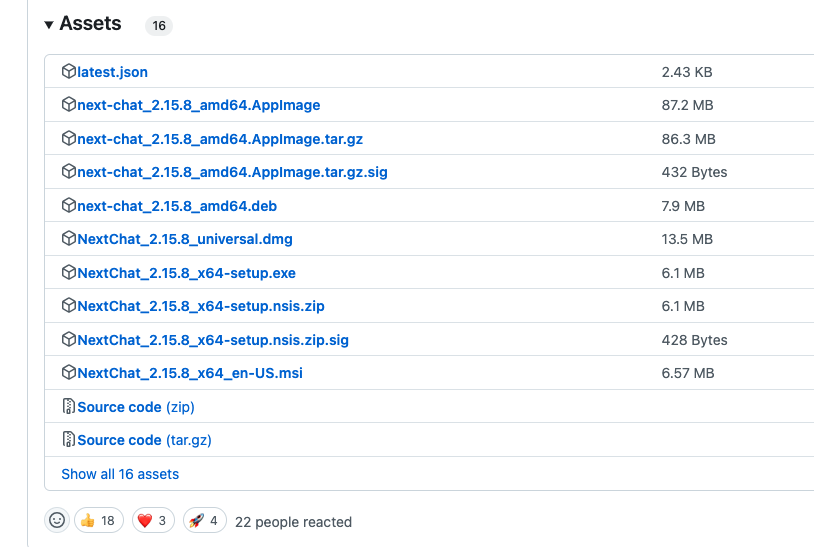This screenshot has height=547, width=814.
Task: Download next-chat_2.15.8_amd64.deb
Action: click(177, 206)
